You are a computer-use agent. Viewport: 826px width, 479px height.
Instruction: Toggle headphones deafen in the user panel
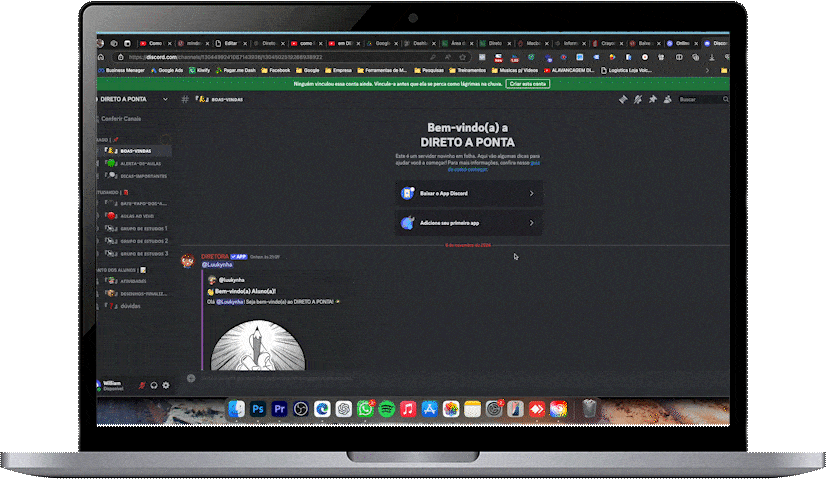coord(154,384)
